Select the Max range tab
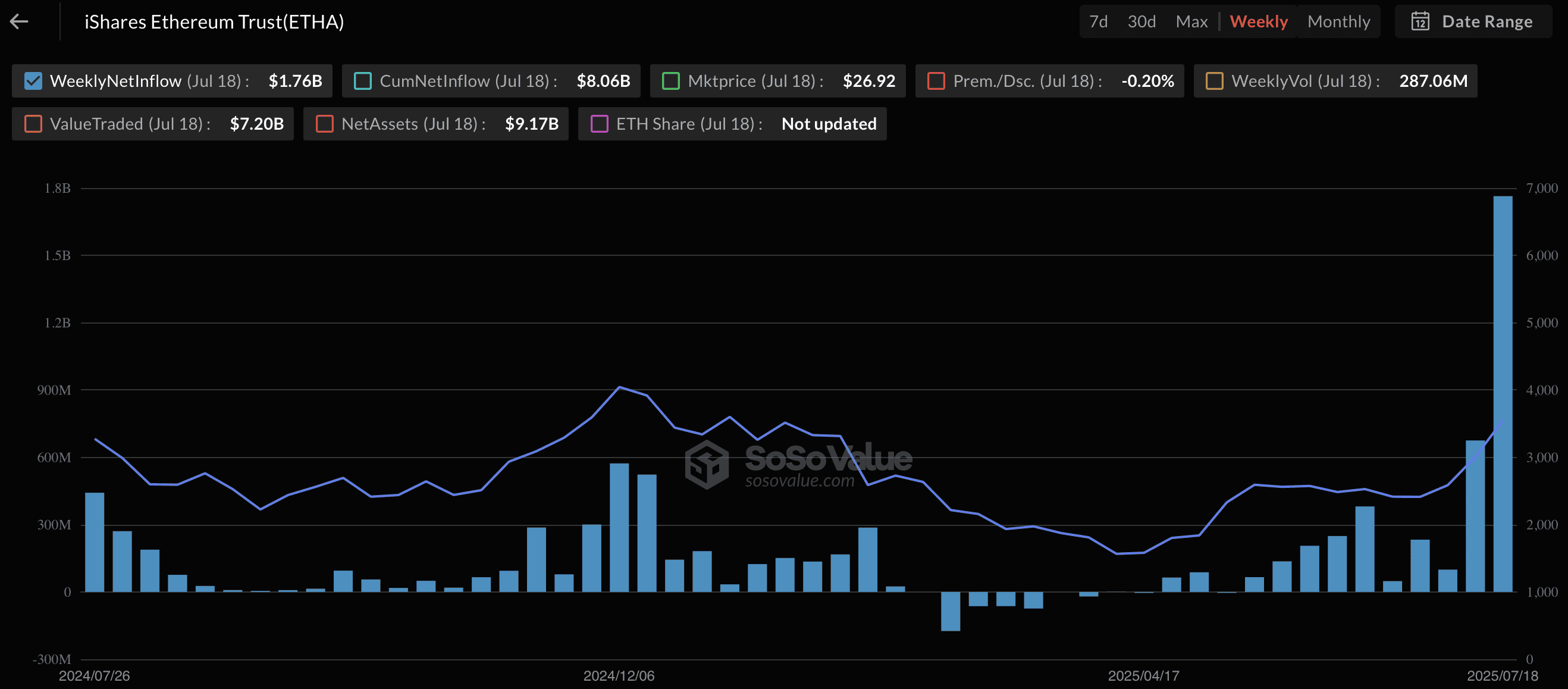 (x=1192, y=22)
